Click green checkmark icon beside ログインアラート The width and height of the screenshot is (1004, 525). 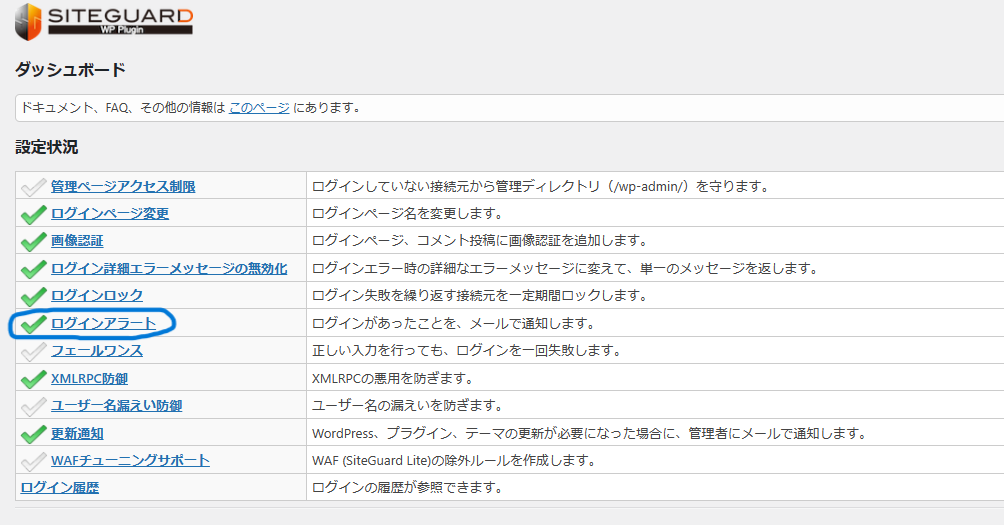pyautogui.click(x=33, y=324)
